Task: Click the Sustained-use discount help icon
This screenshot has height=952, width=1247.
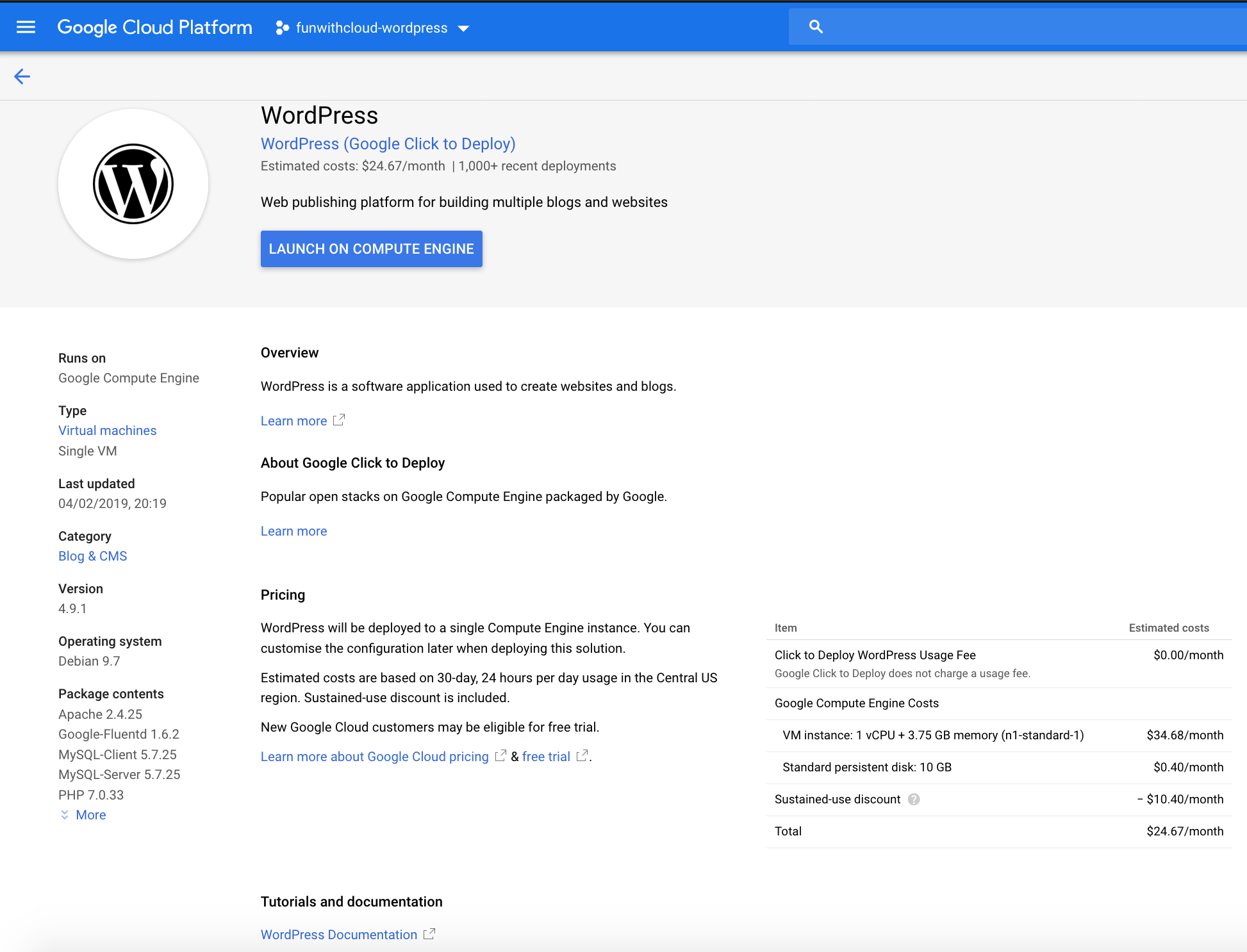Action: (x=914, y=800)
